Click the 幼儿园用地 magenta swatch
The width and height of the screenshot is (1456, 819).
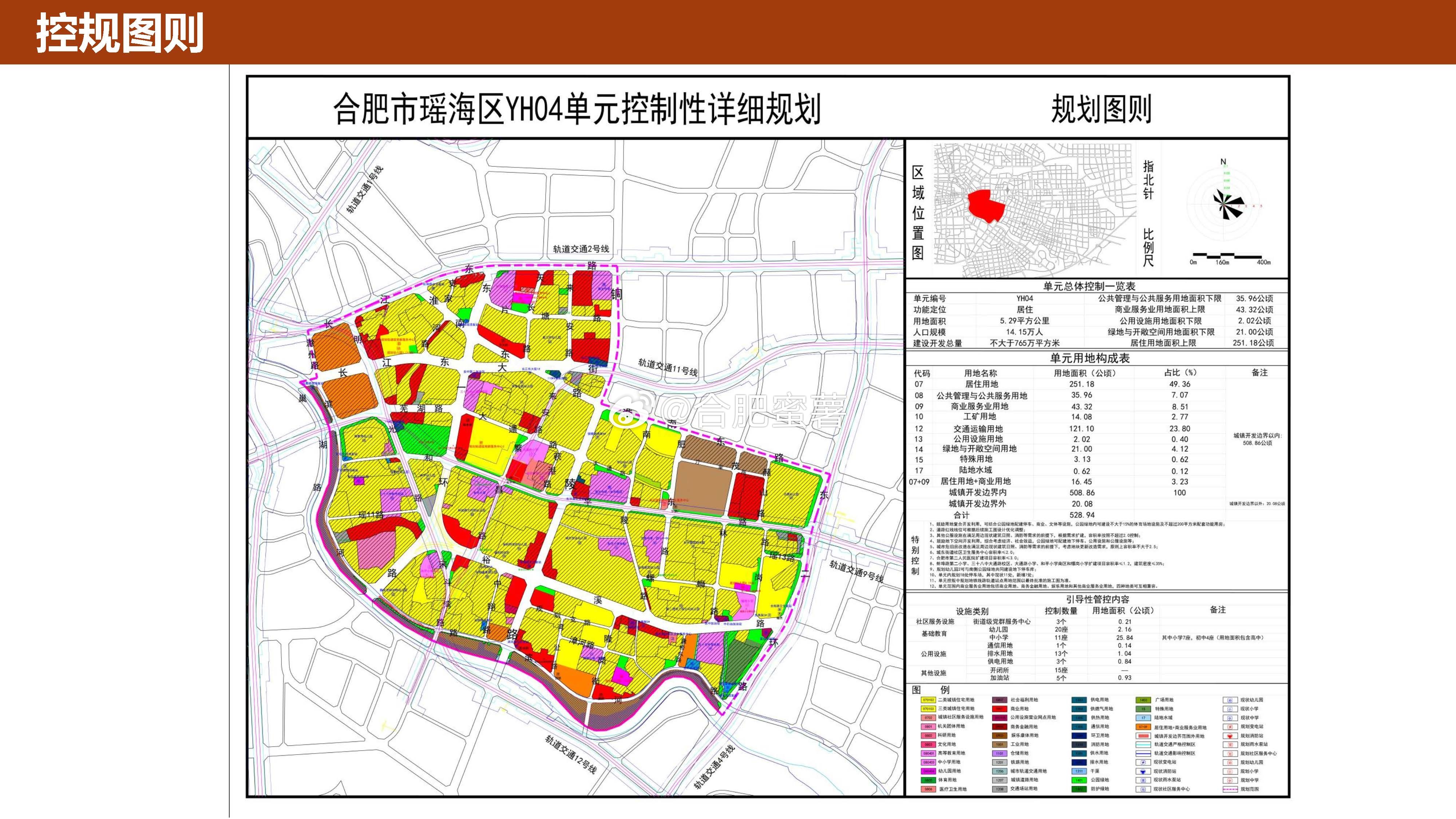929,771
